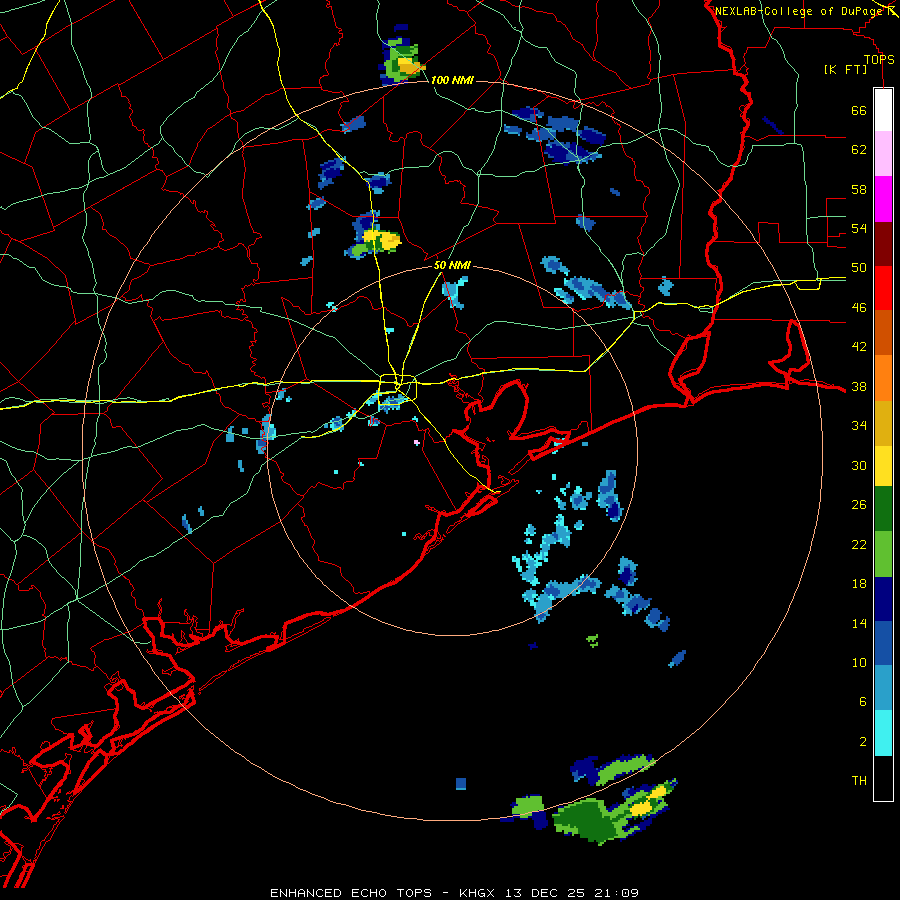Click the navy blue legend swatch
The width and height of the screenshot is (900, 900).
coord(883,599)
